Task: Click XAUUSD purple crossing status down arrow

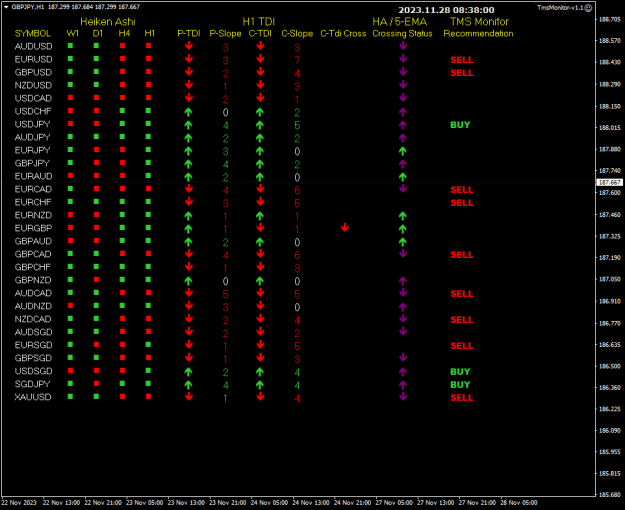Action: coord(403,396)
